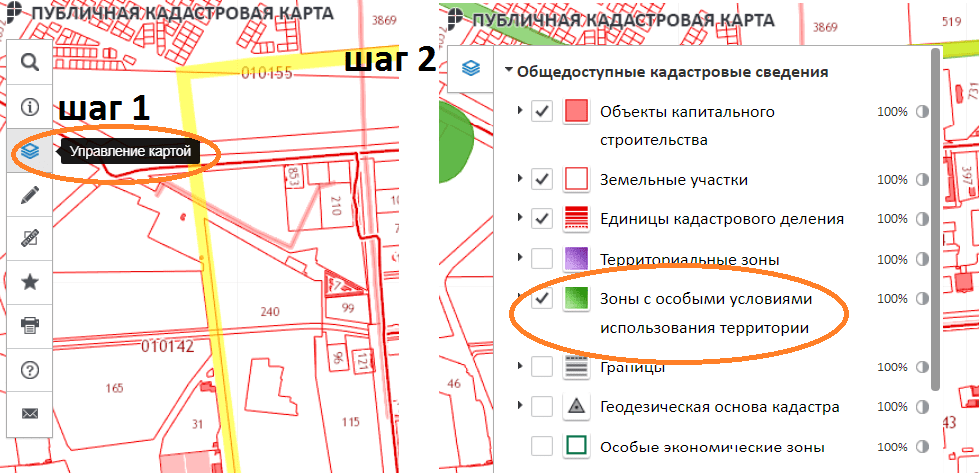Screen dimensions: 979x473
Task: Expand Единицы кадастрового деления tree arrow
Action: pyautogui.click(x=519, y=218)
